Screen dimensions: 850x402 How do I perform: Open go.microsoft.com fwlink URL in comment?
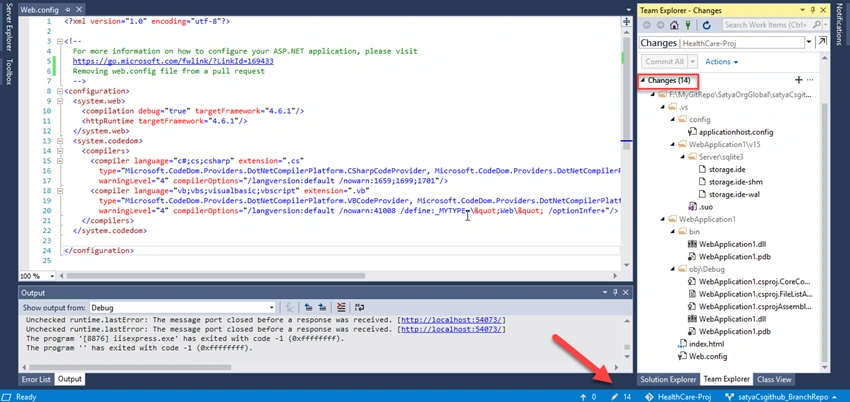click(x=173, y=61)
